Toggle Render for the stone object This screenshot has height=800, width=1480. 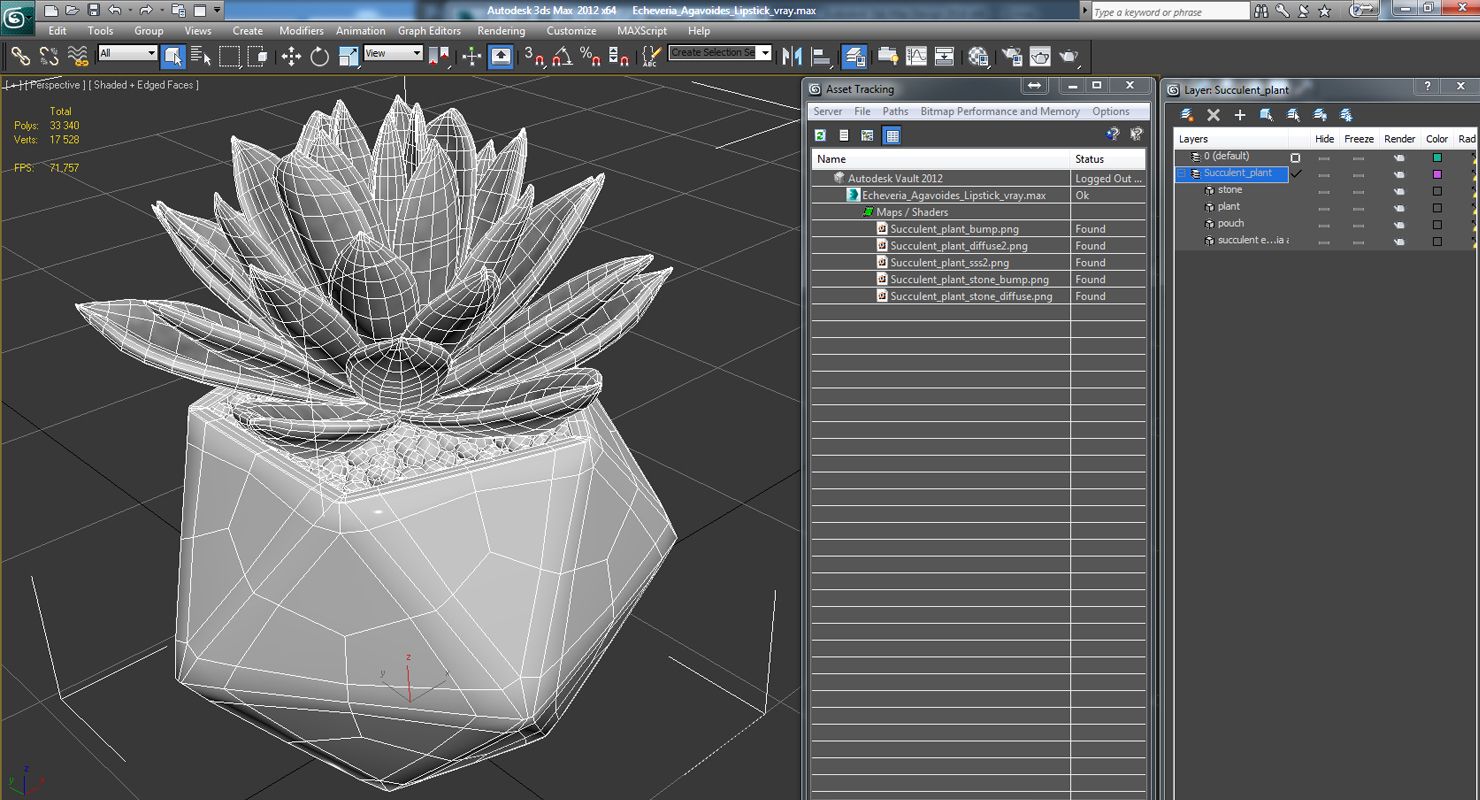[1399, 191]
